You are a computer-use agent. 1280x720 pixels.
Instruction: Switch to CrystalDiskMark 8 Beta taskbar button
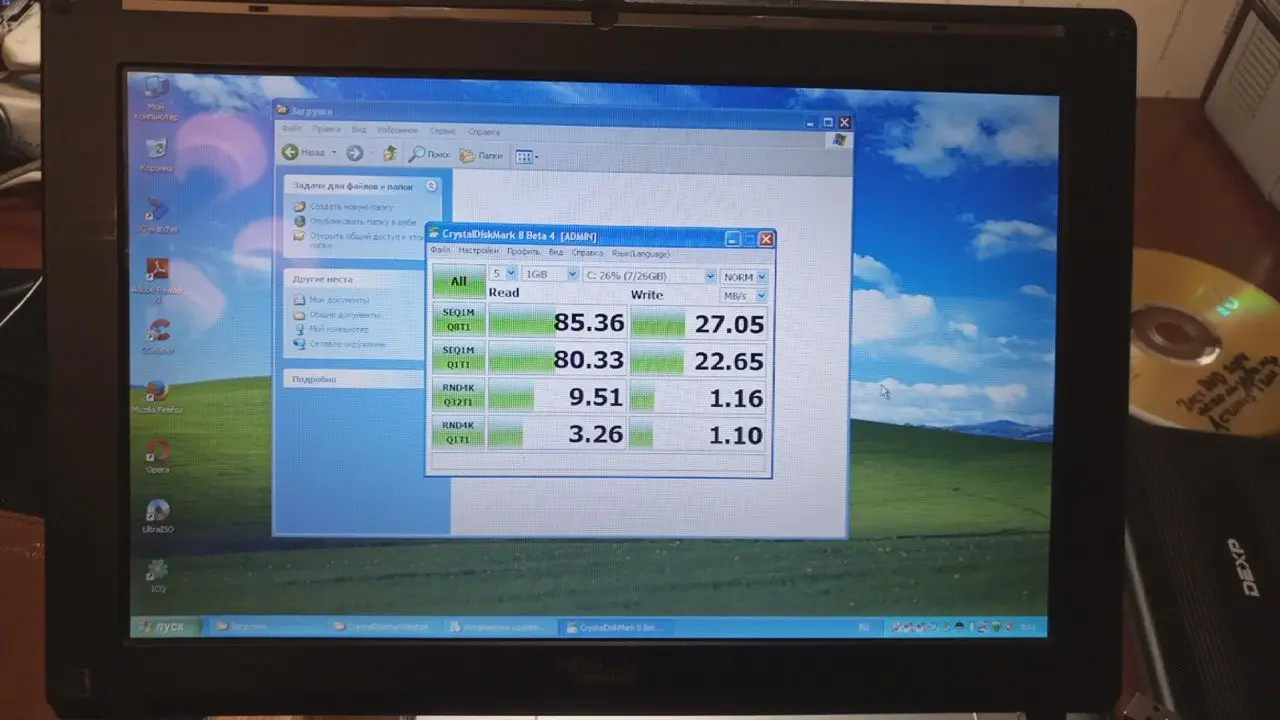point(614,627)
